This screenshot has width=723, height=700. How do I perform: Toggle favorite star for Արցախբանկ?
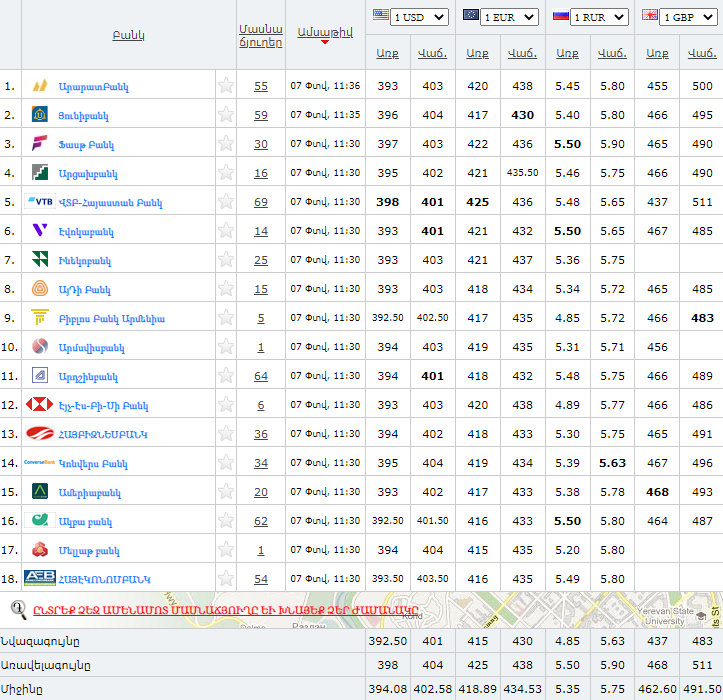(x=226, y=172)
